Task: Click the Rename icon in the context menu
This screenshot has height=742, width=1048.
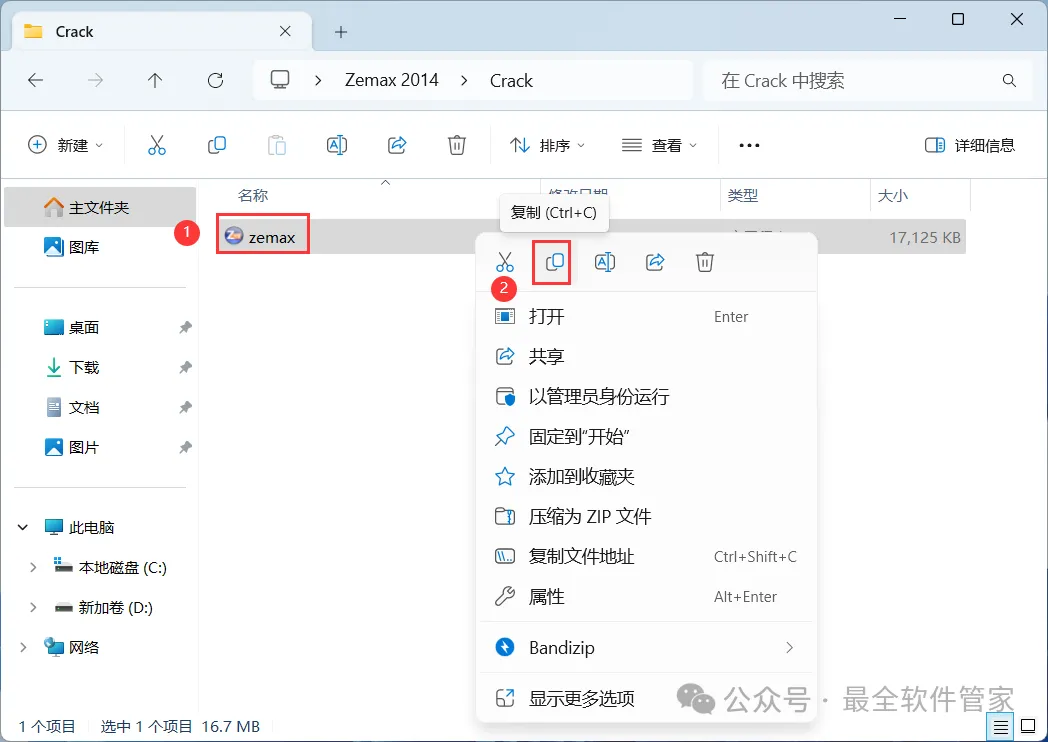Action: pos(605,262)
